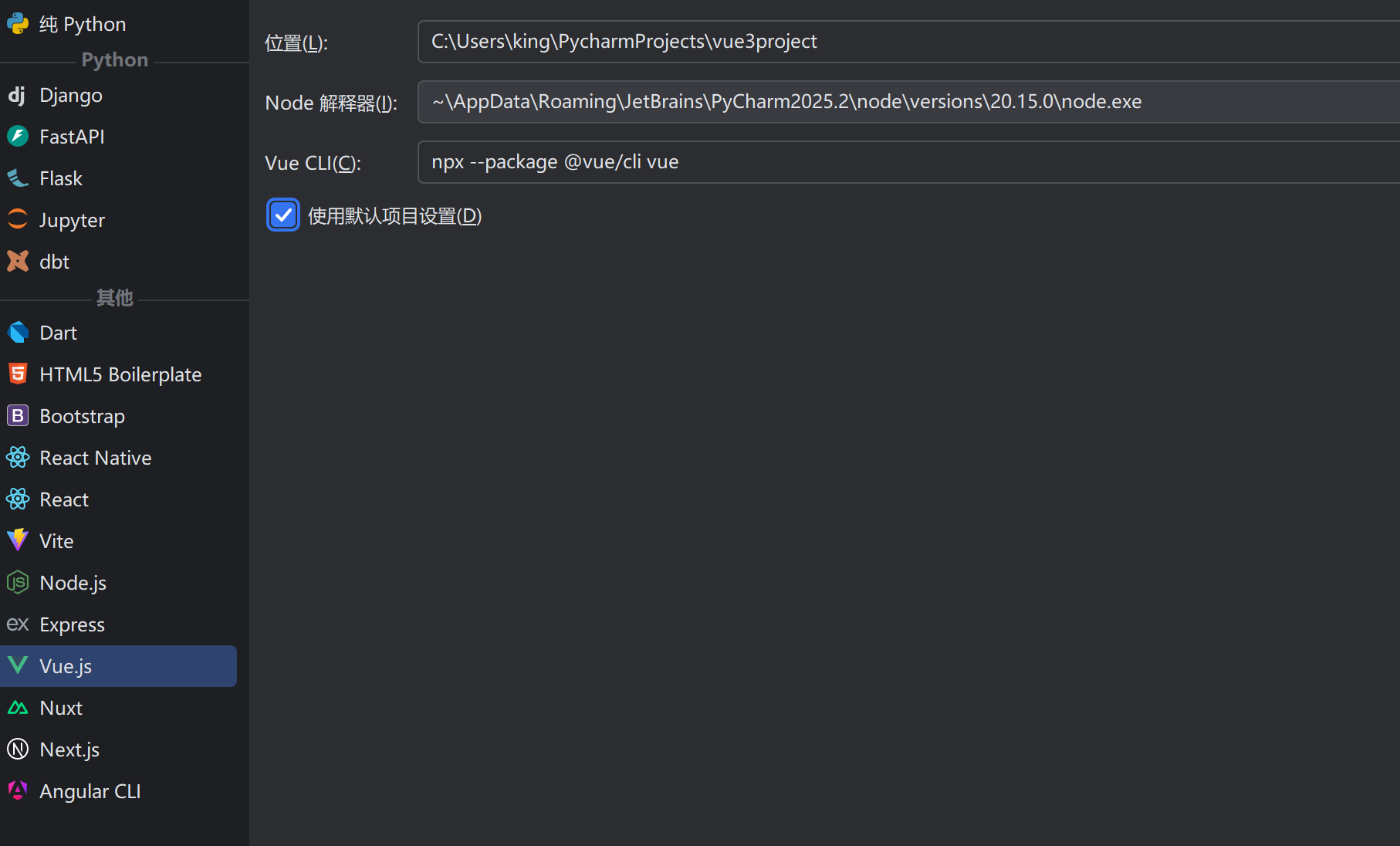
Task: Click the Flask icon
Action: pyautogui.click(x=18, y=178)
